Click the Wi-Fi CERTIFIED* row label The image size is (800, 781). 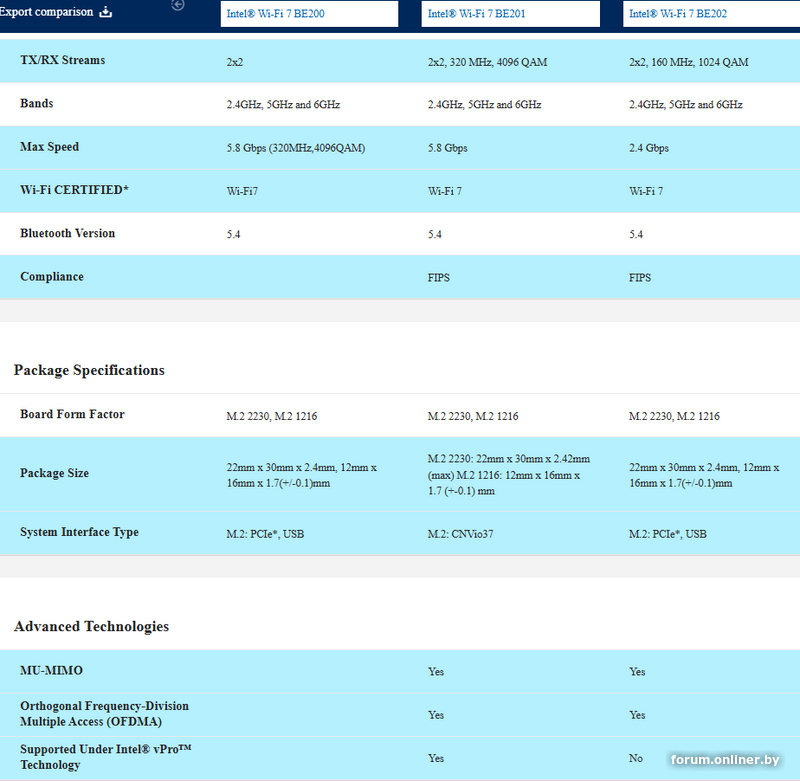tap(74, 190)
